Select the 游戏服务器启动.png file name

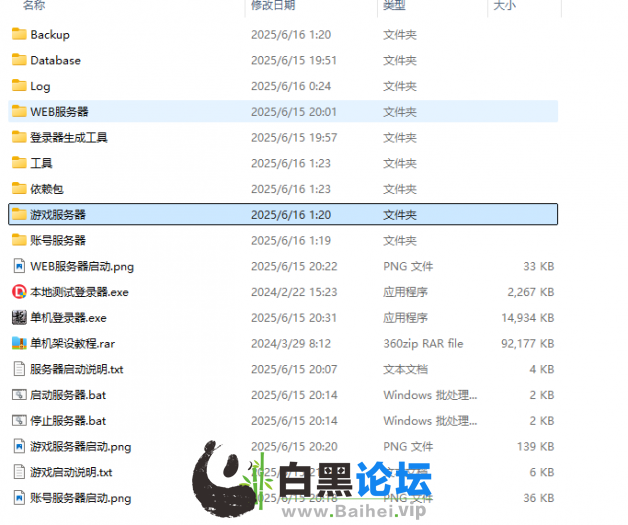(x=81, y=447)
